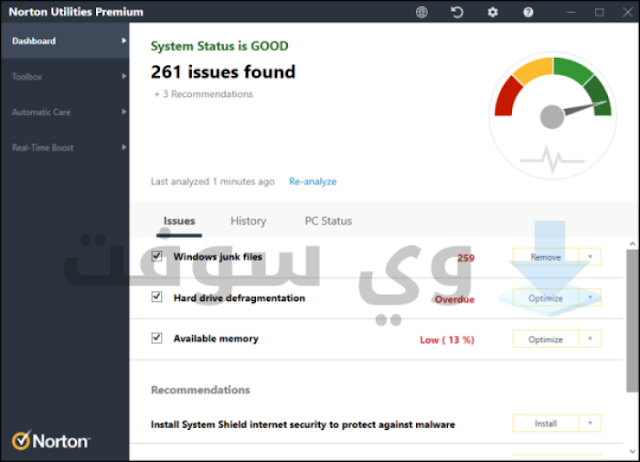This screenshot has height=462, width=640.
Task: Open settings via the gear icon
Action: [493, 12]
